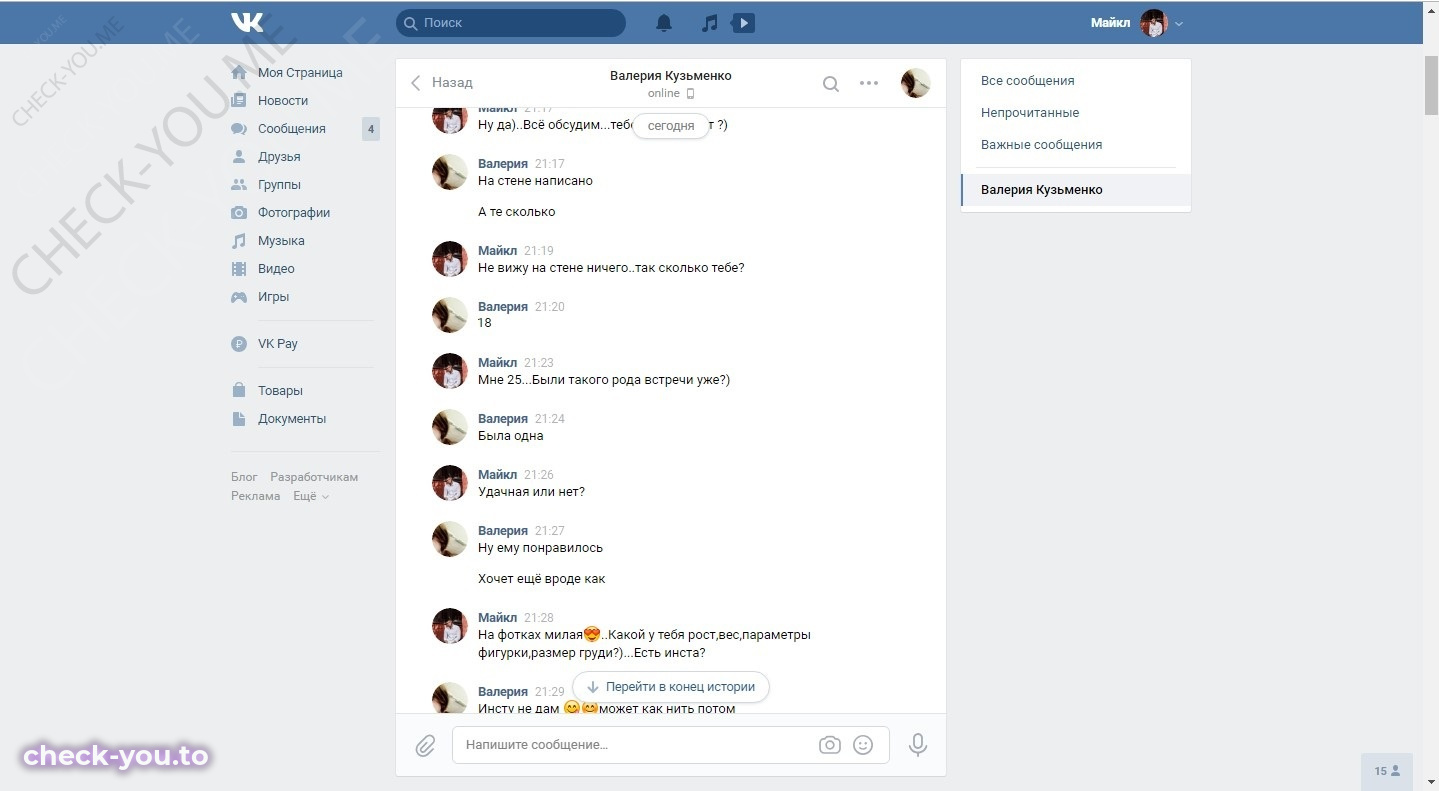The width and height of the screenshot is (1439, 791).
Task: Click the Перейти в конец истории button
Action: point(671,687)
